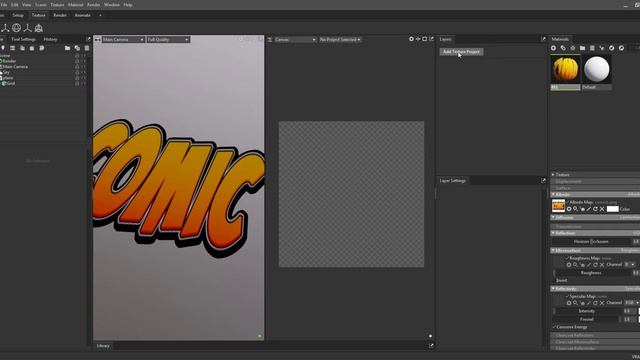
Task: Pop out the Layer Settings panel
Action: tap(543, 180)
